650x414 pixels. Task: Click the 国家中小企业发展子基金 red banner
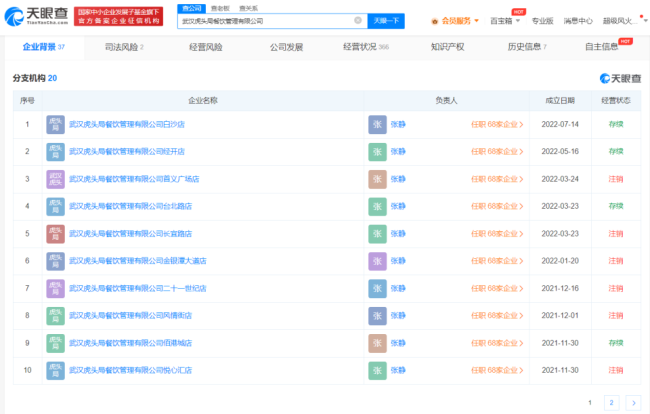[x=119, y=16]
